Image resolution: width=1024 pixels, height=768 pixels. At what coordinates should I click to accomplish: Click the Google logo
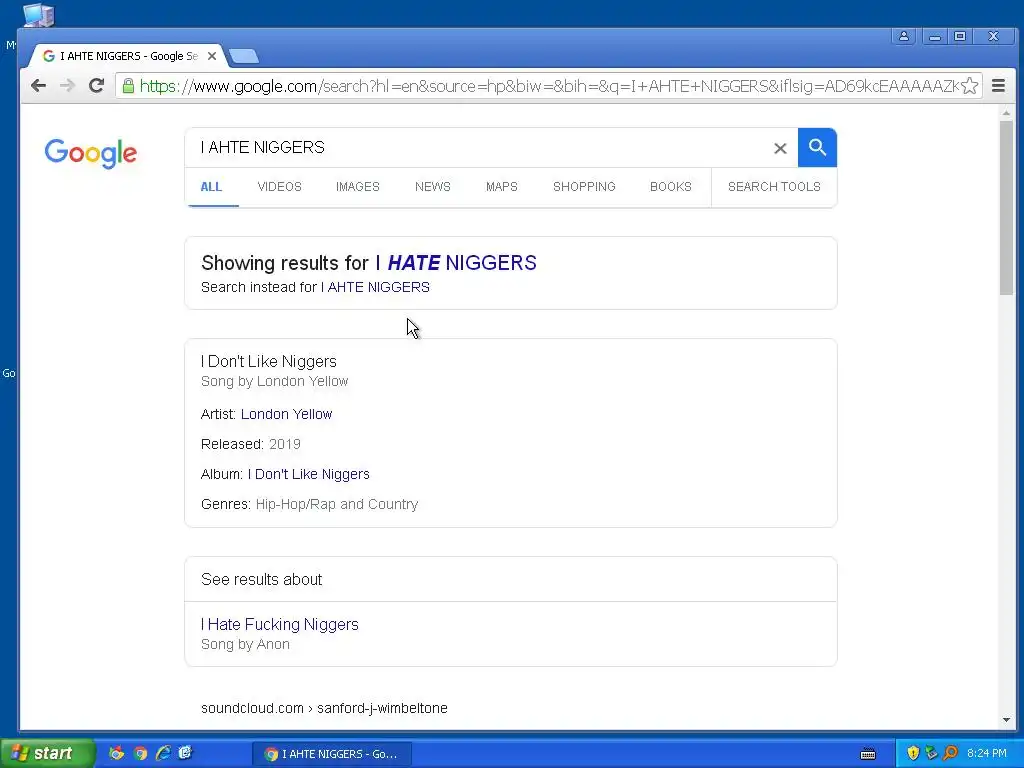pos(91,153)
